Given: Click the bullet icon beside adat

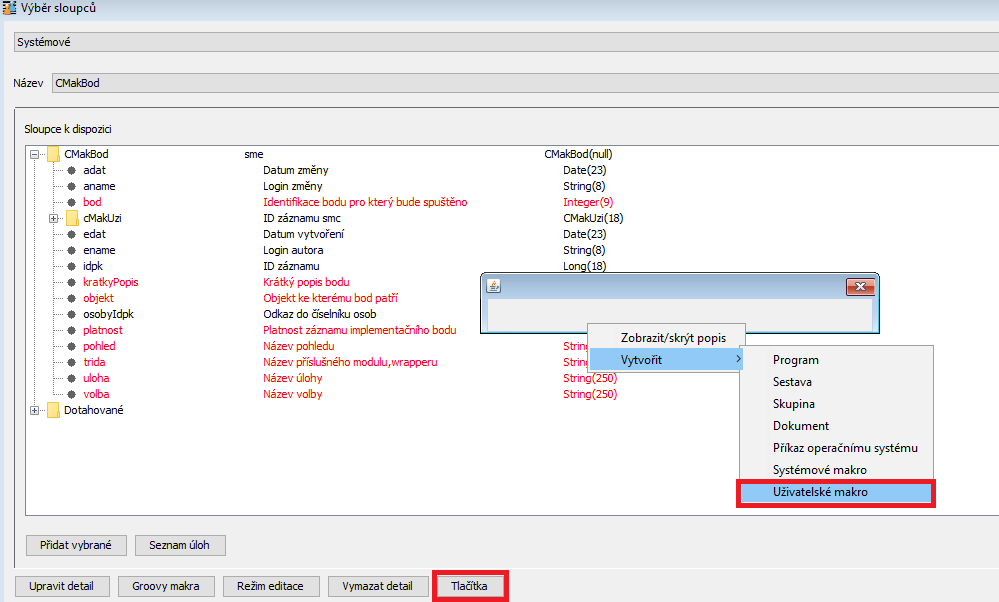Looking at the screenshot, I should [x=72, y=170].
